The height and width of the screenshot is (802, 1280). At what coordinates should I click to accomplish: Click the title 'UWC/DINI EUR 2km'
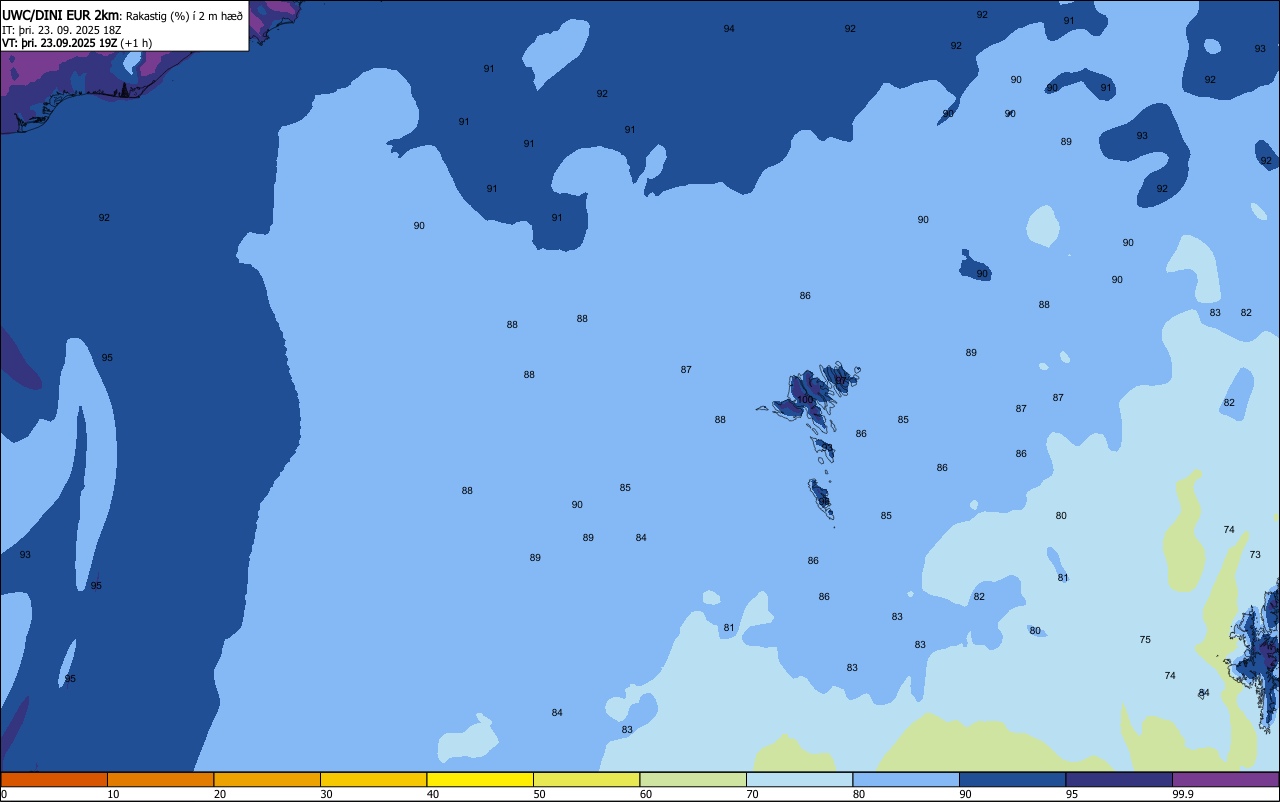(60, 15)
